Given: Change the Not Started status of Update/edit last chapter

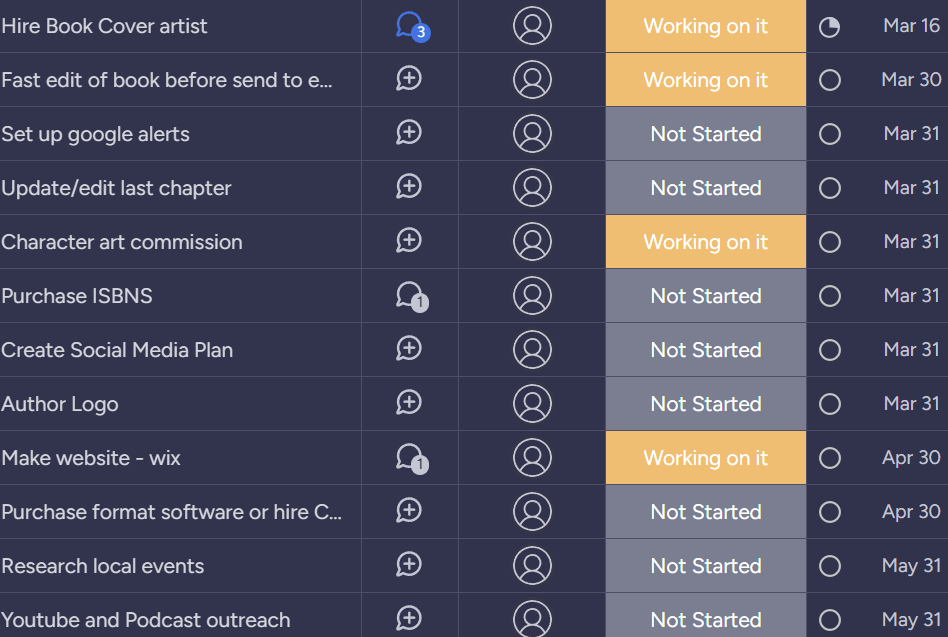Looking at the screenshot, I should coord(706,188).
